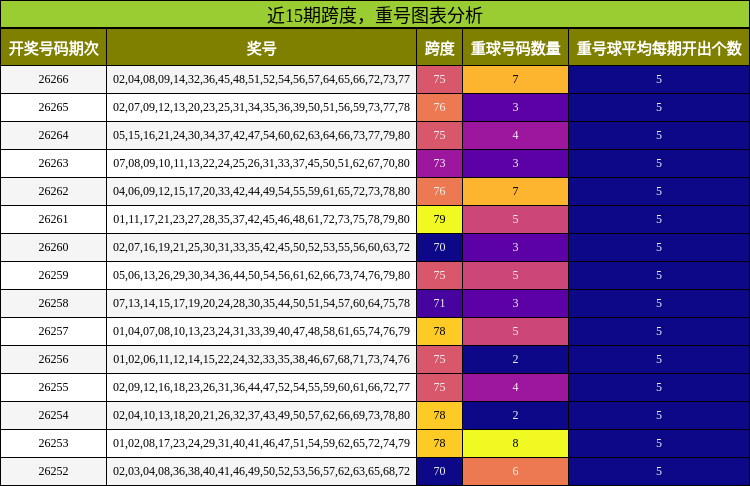Image resolution: width=750 pixels, height=486 pixels.
Task: Click yellow span cell 79 in row 26261
Action: 439,219
